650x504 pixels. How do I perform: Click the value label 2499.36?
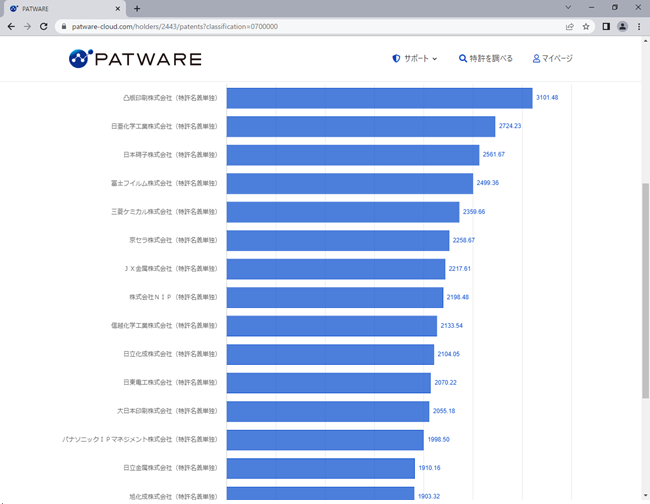[488, 183]
